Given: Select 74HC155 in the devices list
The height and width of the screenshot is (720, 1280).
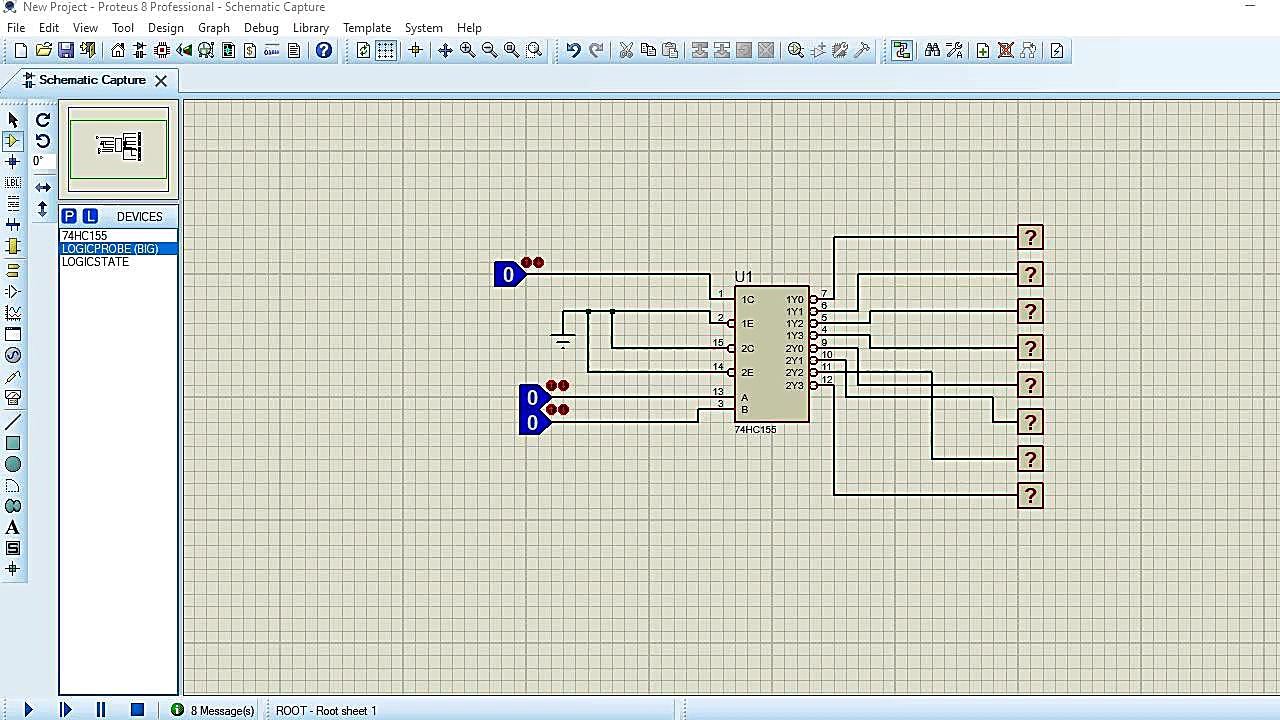Looking at the screenshot, I should pos(85,236).
